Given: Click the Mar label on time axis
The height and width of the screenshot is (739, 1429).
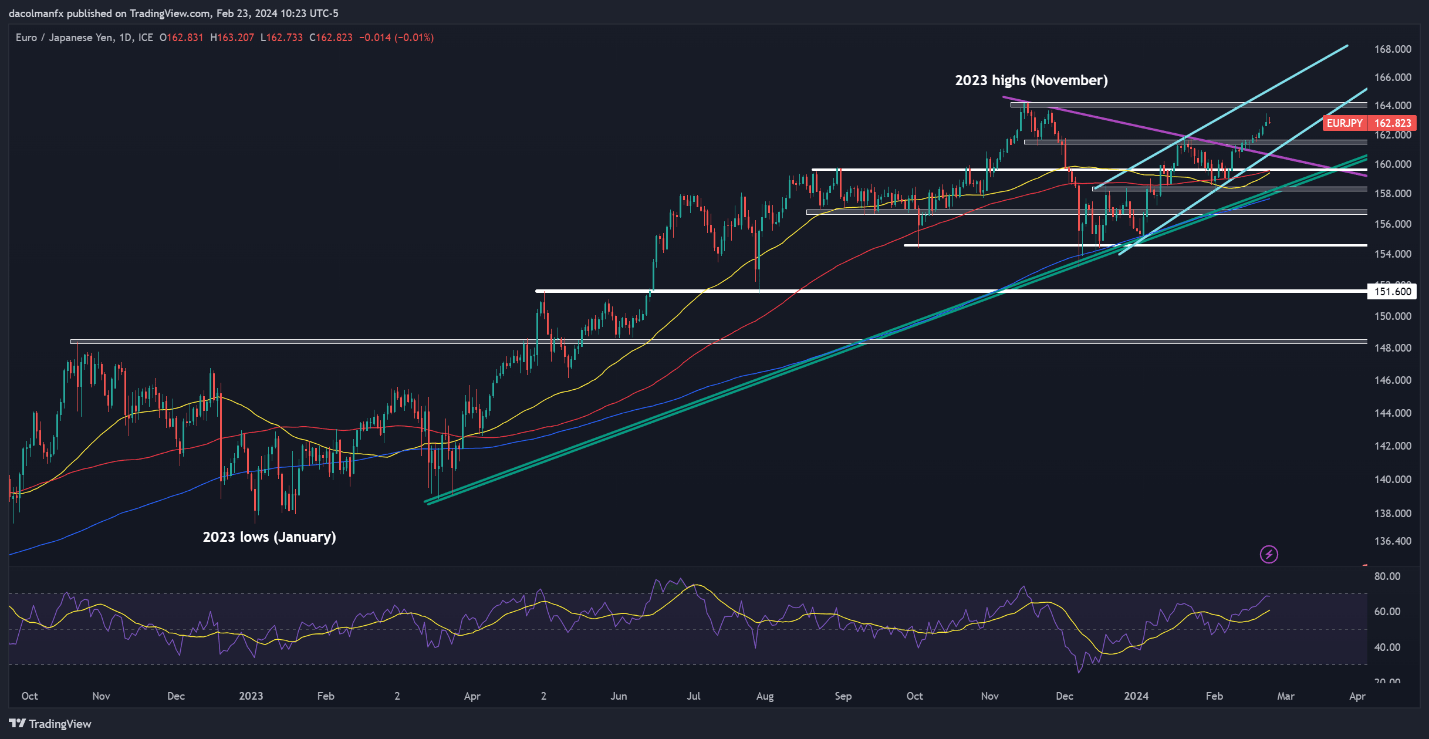Looking at the screenshot, I should (x=1283, y=695).
